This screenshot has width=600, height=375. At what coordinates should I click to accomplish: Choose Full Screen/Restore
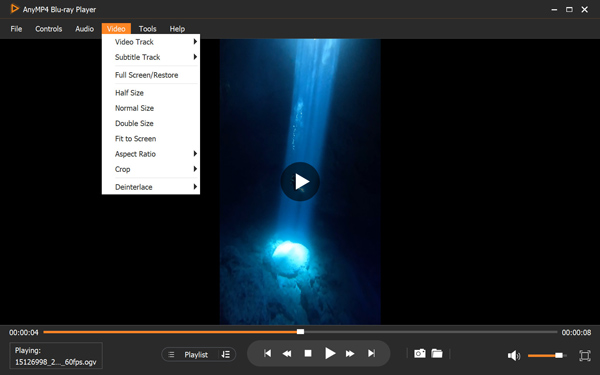151,75
